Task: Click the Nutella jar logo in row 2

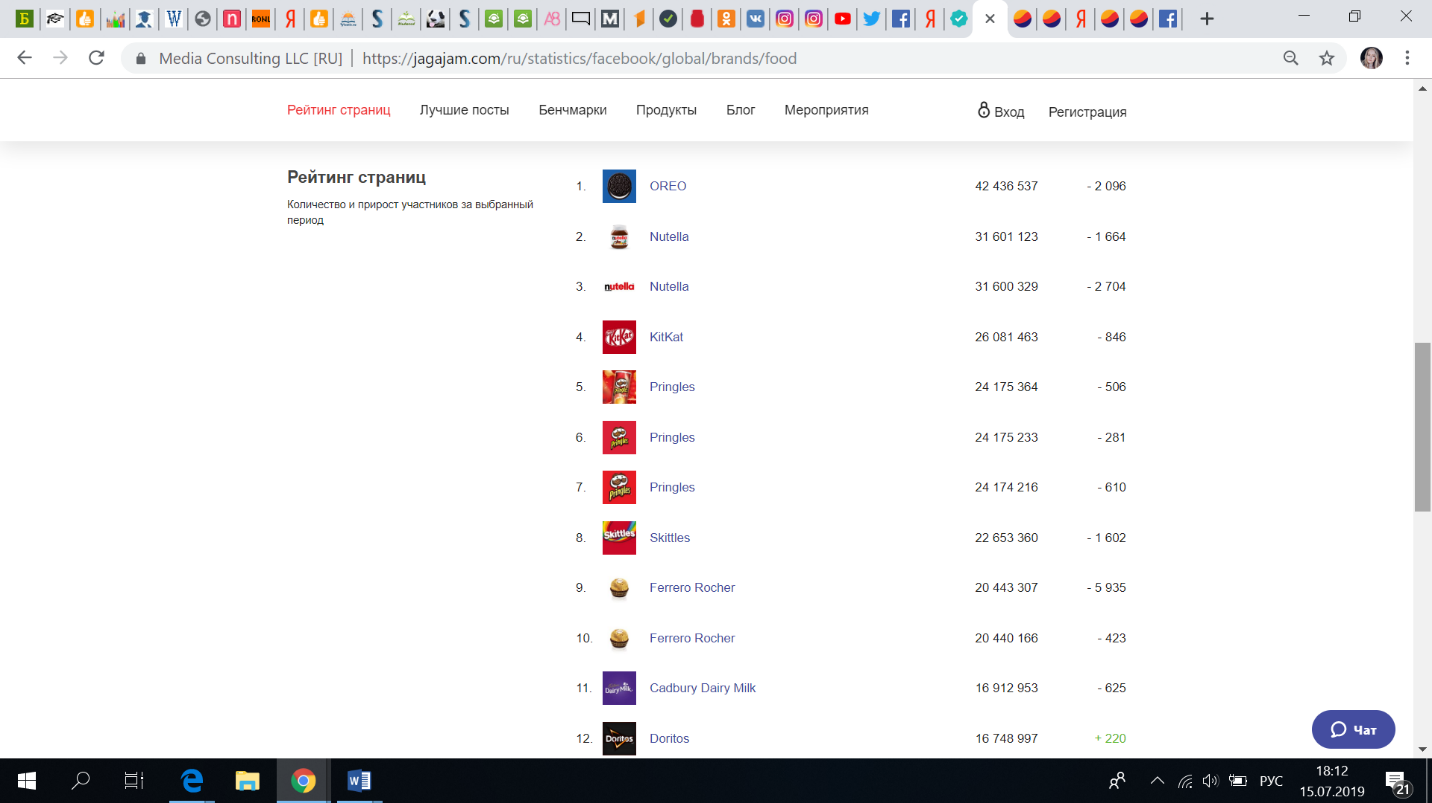Action: coord(619,237)
